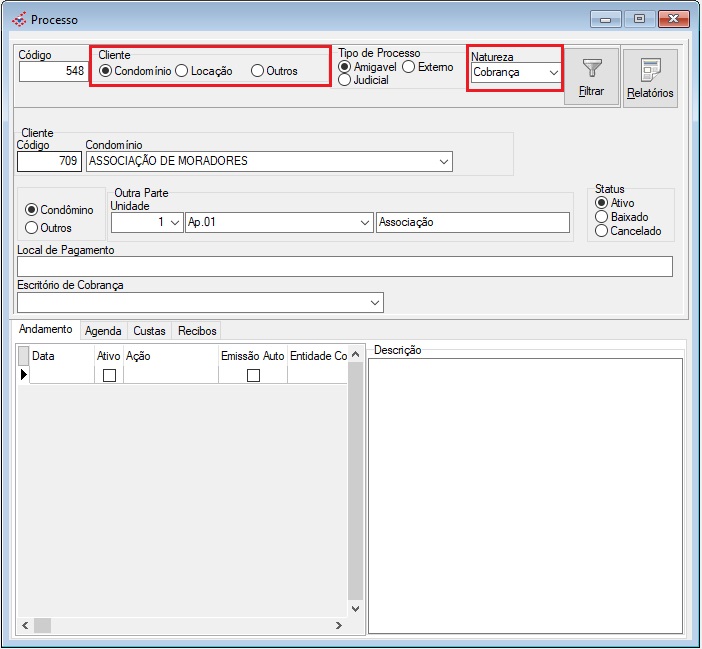Select the Externo process type option
The width and height of the screenshot is (702, 649).
[409, 67]
